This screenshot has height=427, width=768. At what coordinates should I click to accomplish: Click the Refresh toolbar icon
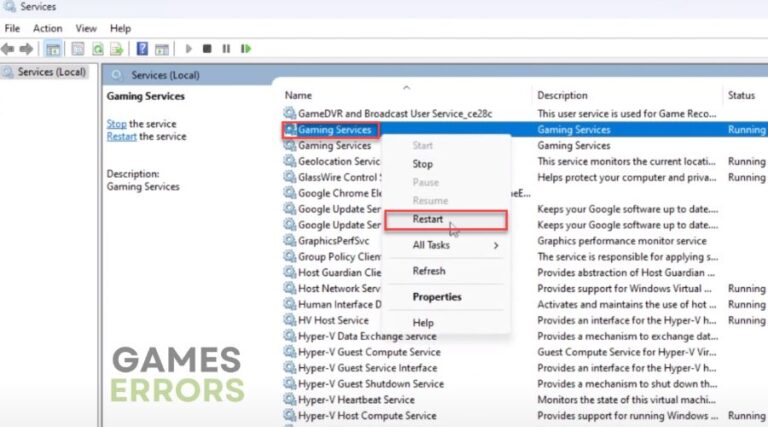click(x=98, y=48)
